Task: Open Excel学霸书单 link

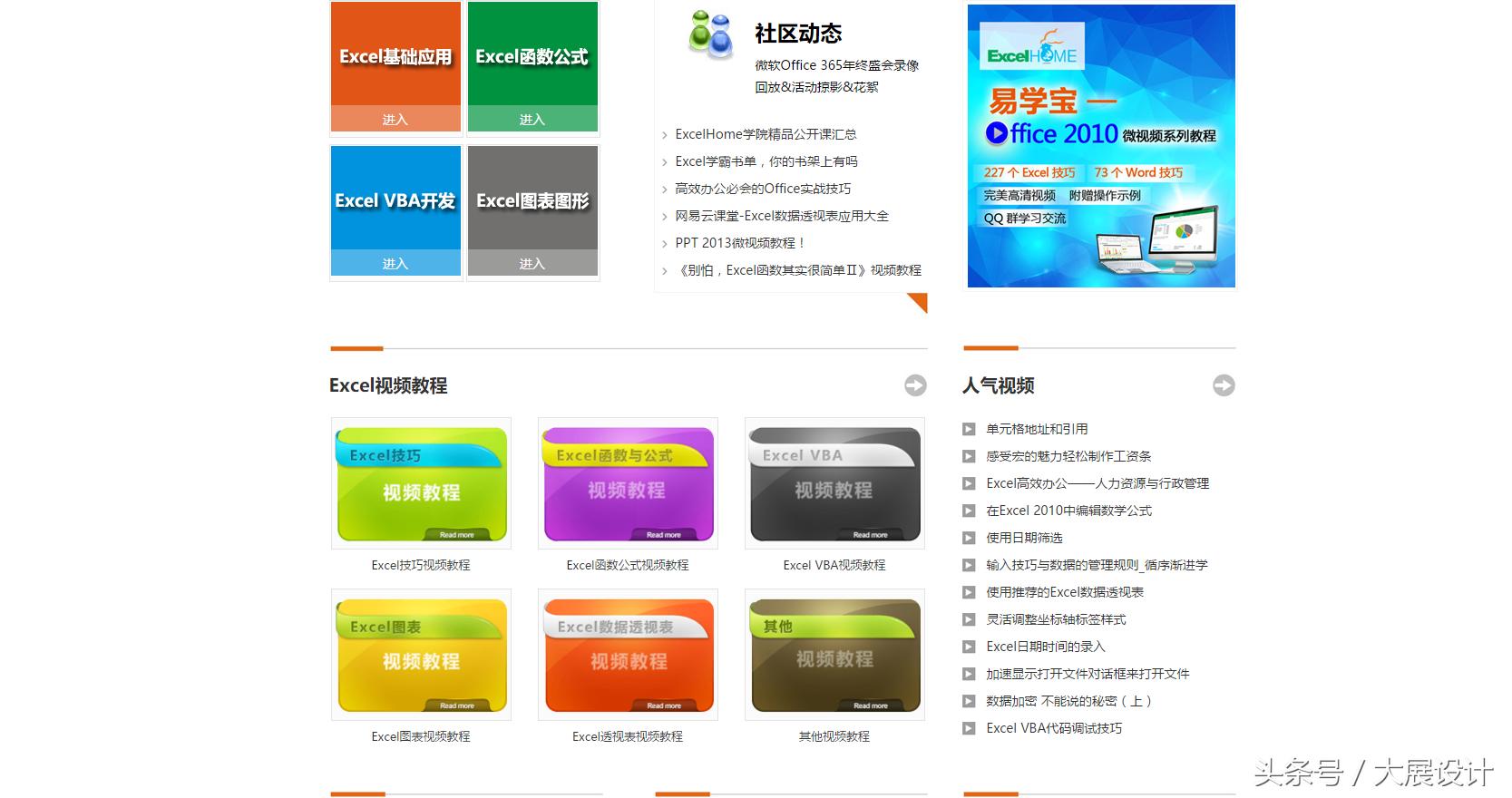Action: pos(766,161)
